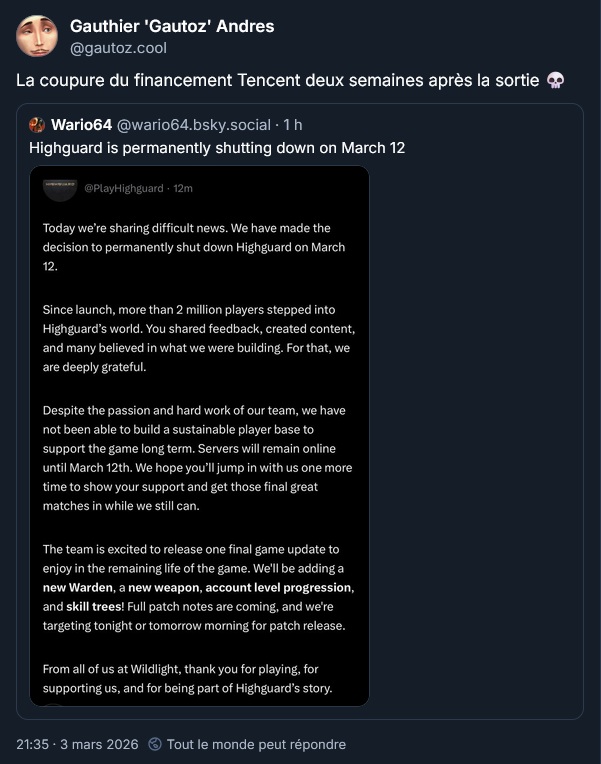Click the bold "skill trees" text in image

[x=93, y=606]
